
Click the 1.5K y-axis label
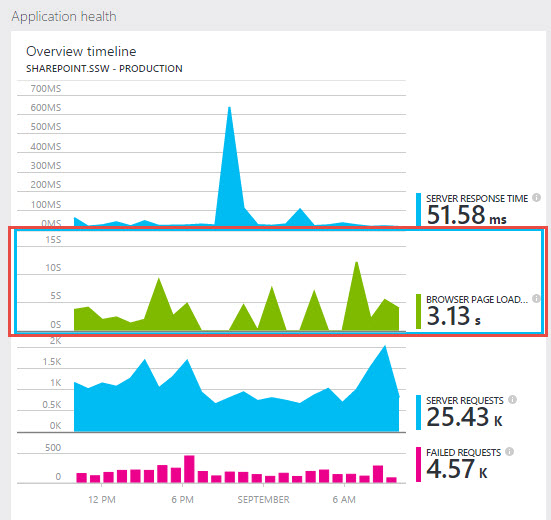52,362
